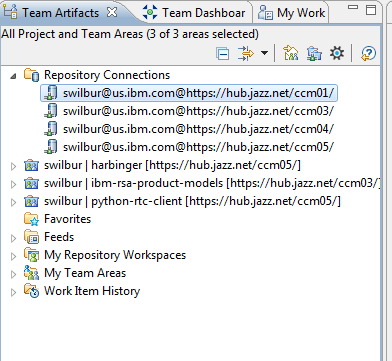Viewport: 392px width, 361px height.
Task: Open the help question mark icon
Action: [x=368, y=53]
